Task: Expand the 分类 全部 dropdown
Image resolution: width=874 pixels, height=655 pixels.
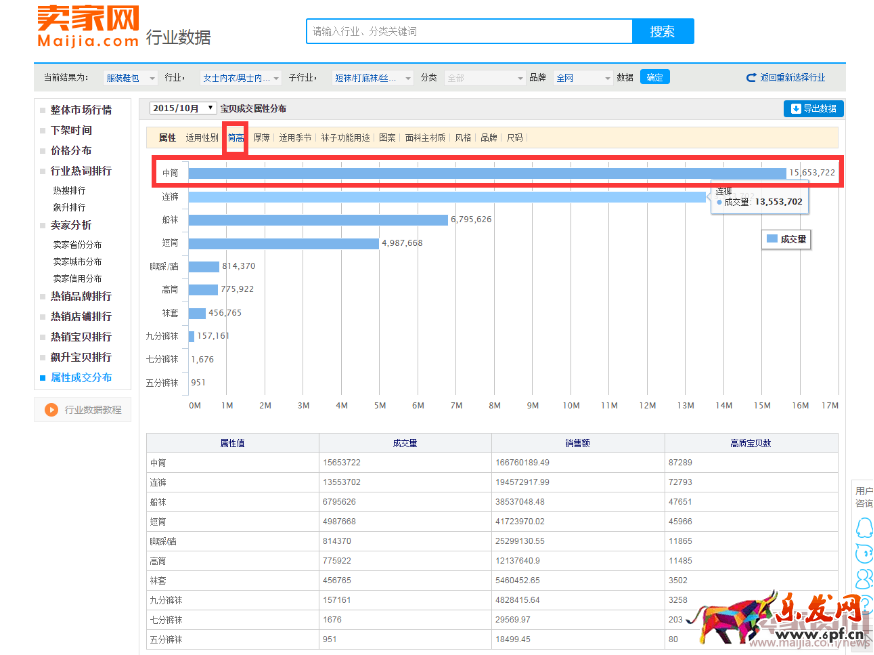Action: point(485,76)
